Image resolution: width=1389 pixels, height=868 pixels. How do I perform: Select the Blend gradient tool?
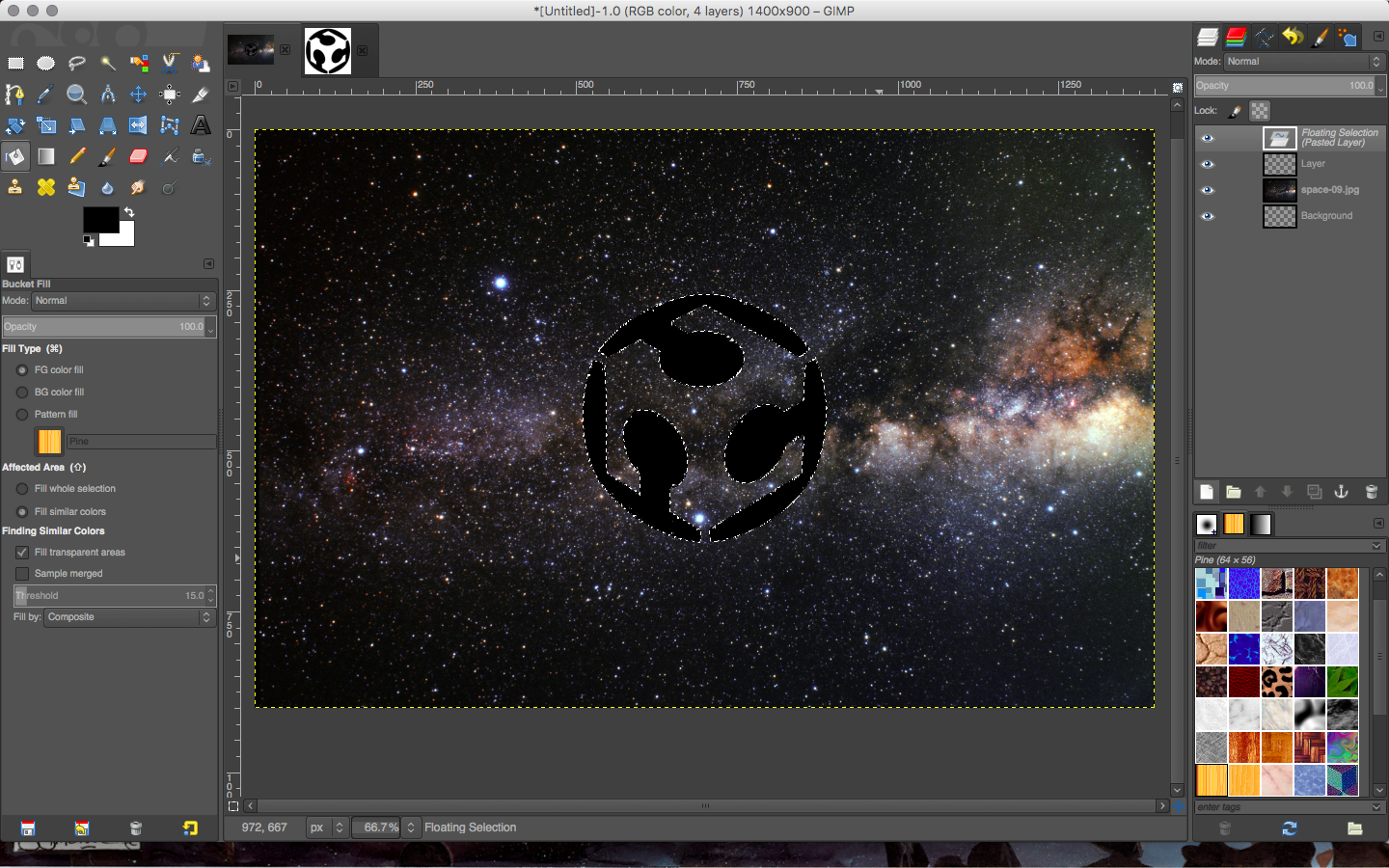pyautogui.click(x=46, y=156)
